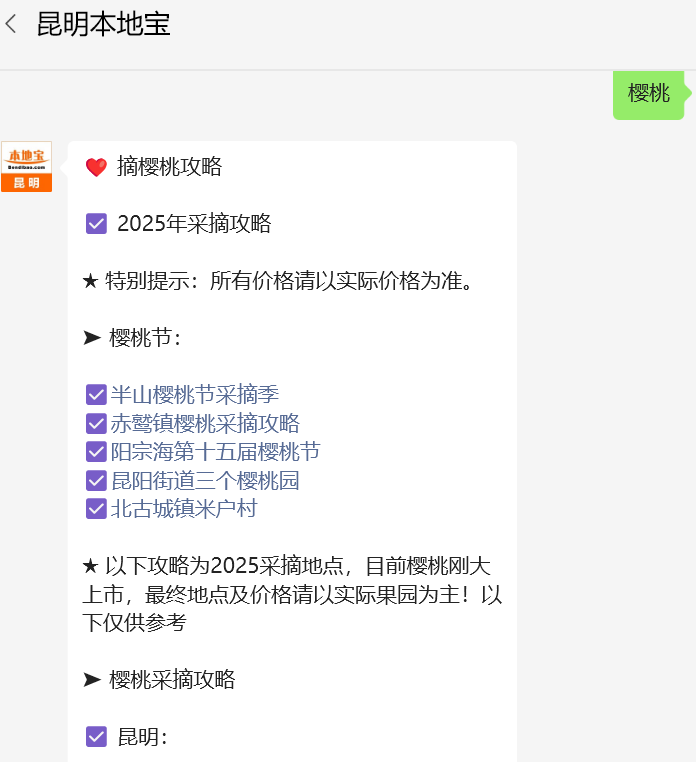
Task: Select the section label 樱桃节:
Action: 145,338
